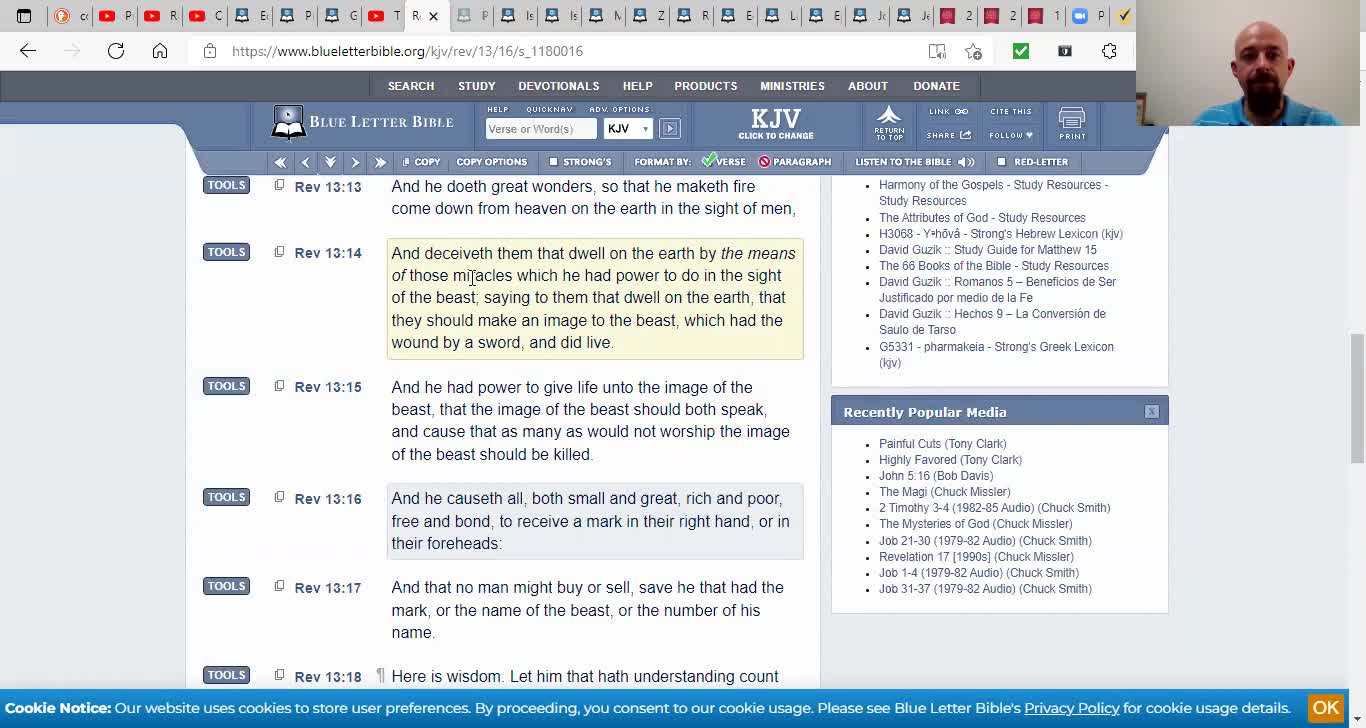This screenshot has width=1366, height=728.
Task: Click the page vertical scrollbar thumb
Action: [1357, 399]
